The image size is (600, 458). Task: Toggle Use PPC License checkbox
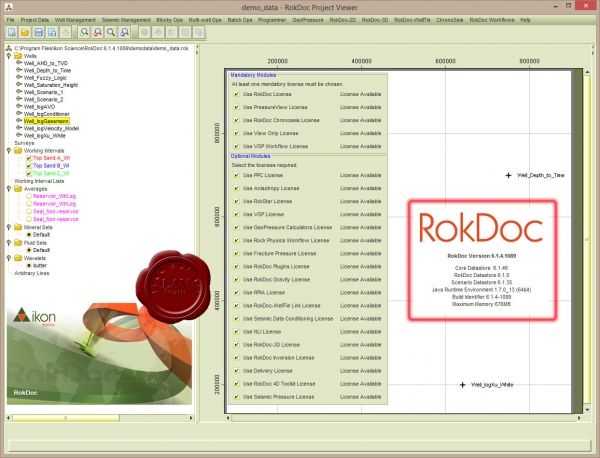[x=236, y=175]
